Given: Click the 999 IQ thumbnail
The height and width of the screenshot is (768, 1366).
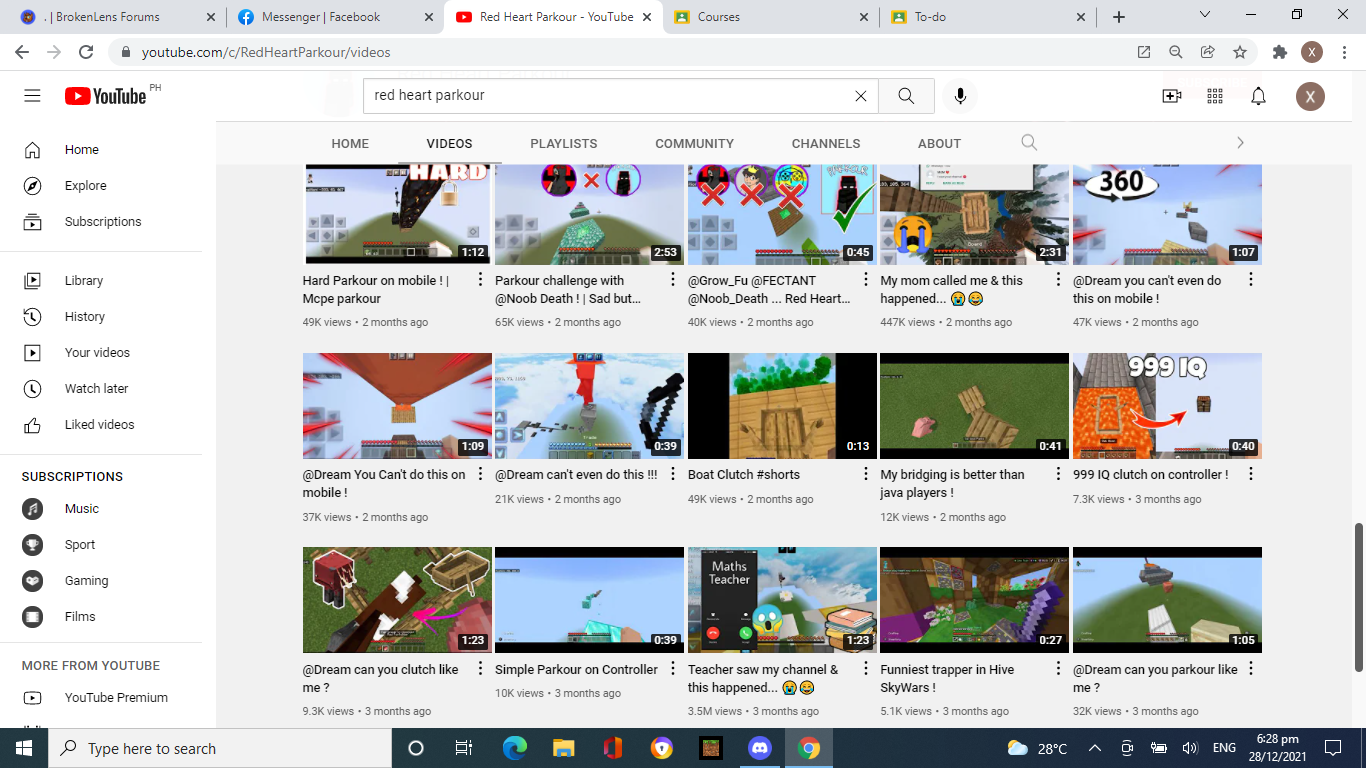Looking at the screenshot, I should 1167,406.
